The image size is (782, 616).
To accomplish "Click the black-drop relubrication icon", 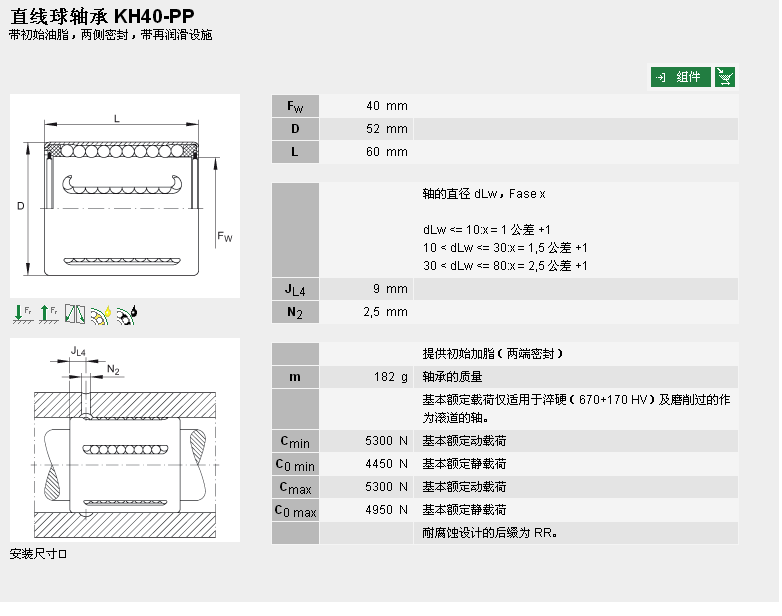I will click(127, 314).
